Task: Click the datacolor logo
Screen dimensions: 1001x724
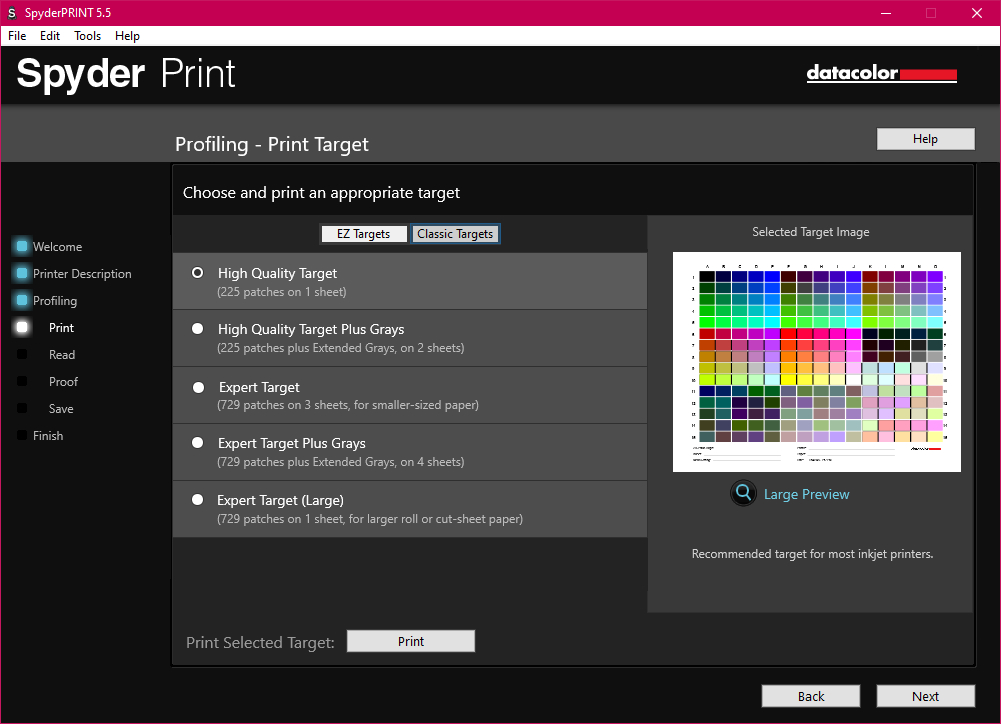Action: (x=882, y=73)
